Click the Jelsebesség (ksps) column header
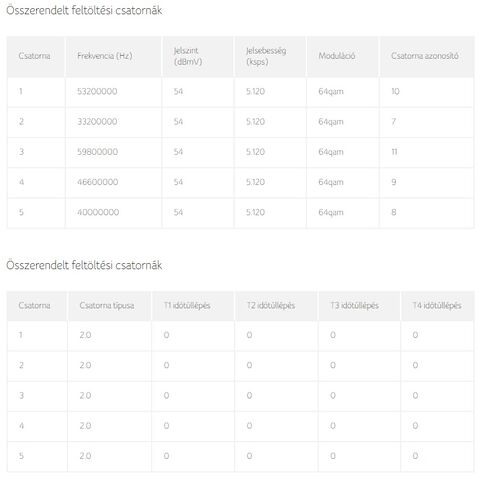Viewport: 480px width, 479px height. point(266,56)
